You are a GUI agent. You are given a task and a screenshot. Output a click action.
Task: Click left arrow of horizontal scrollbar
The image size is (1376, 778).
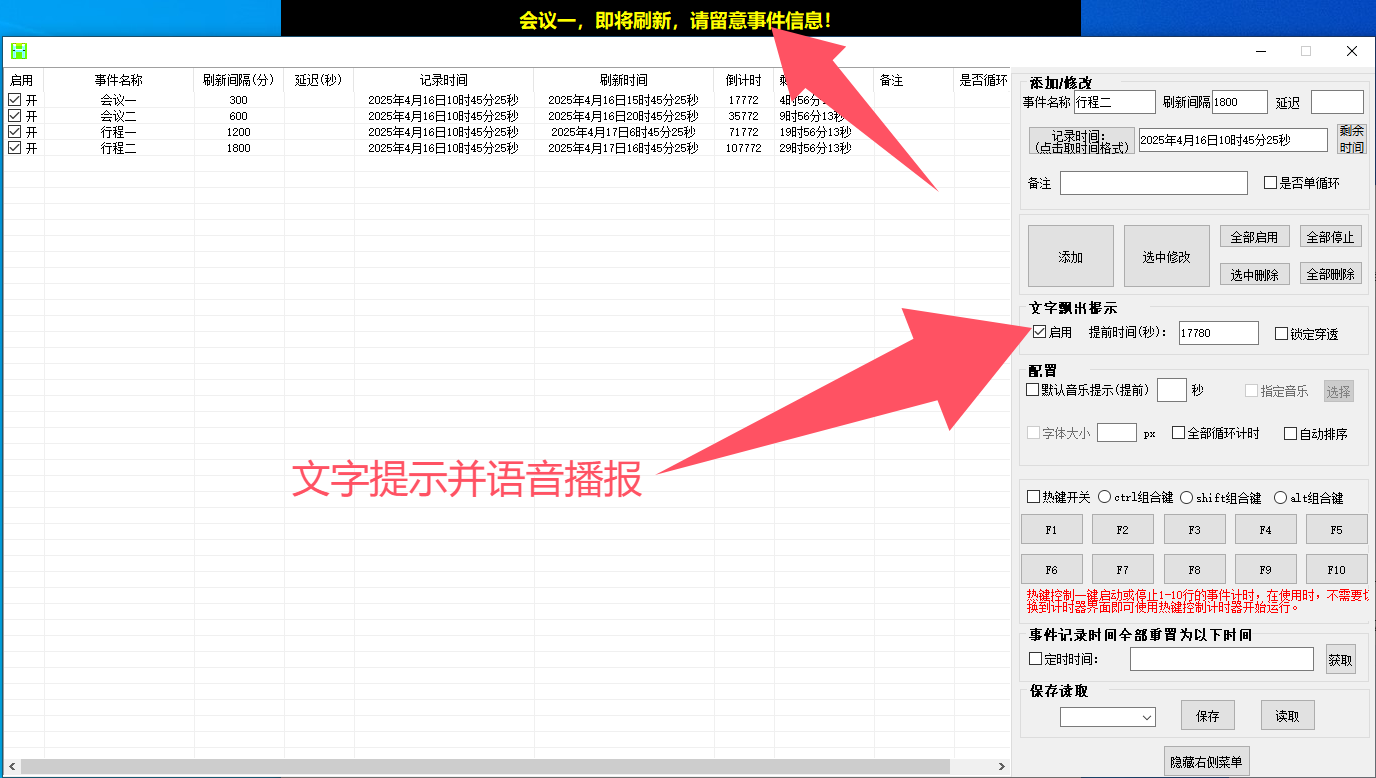(x=12, y=766)
